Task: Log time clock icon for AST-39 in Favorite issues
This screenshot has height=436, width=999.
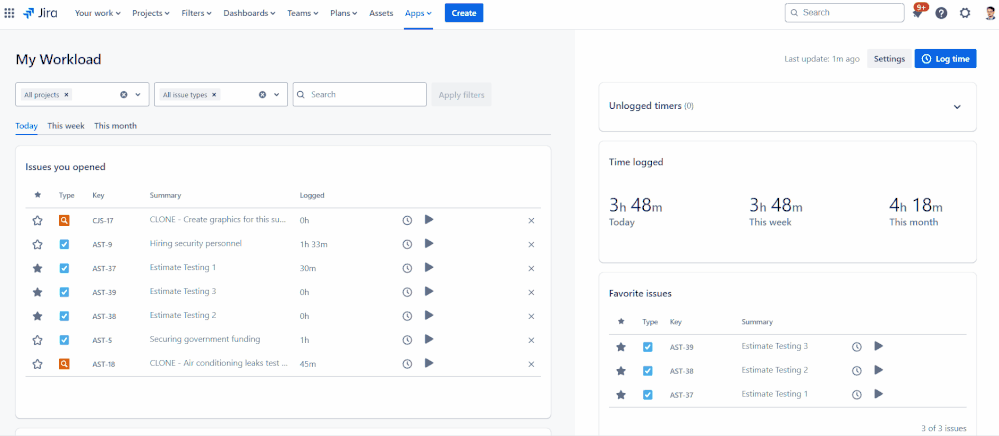Action: click(x=857, y=347)
